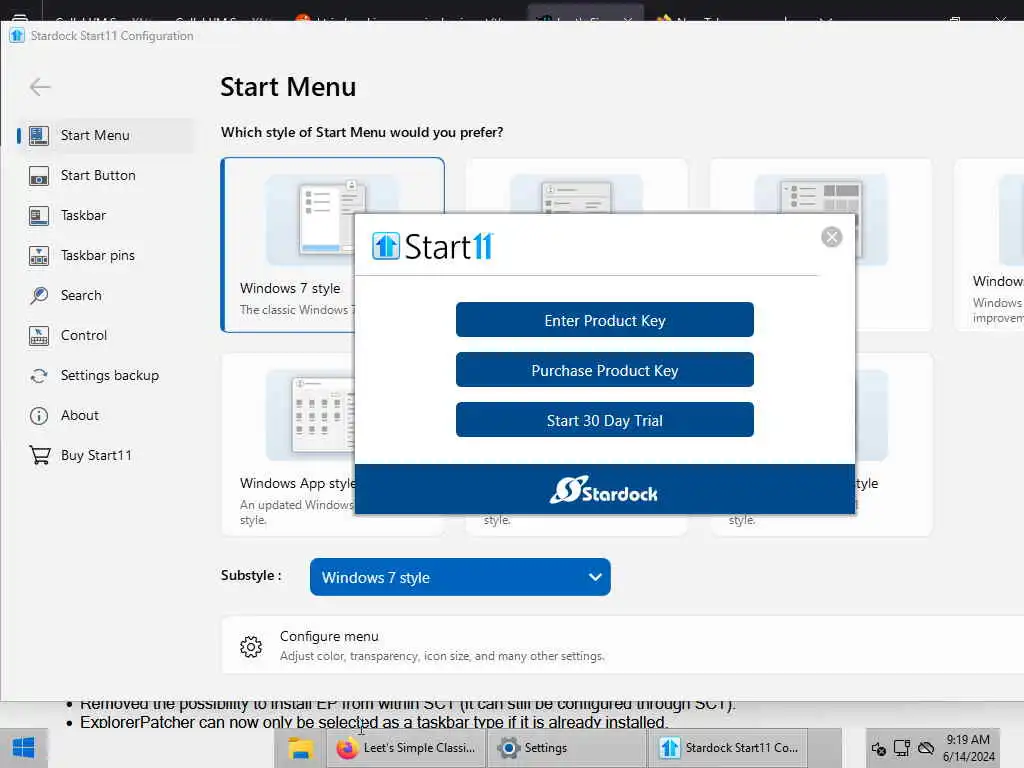Viewport: 1024px width, 768px height.
Task: Click the network display tray icon
Action: 902,748
